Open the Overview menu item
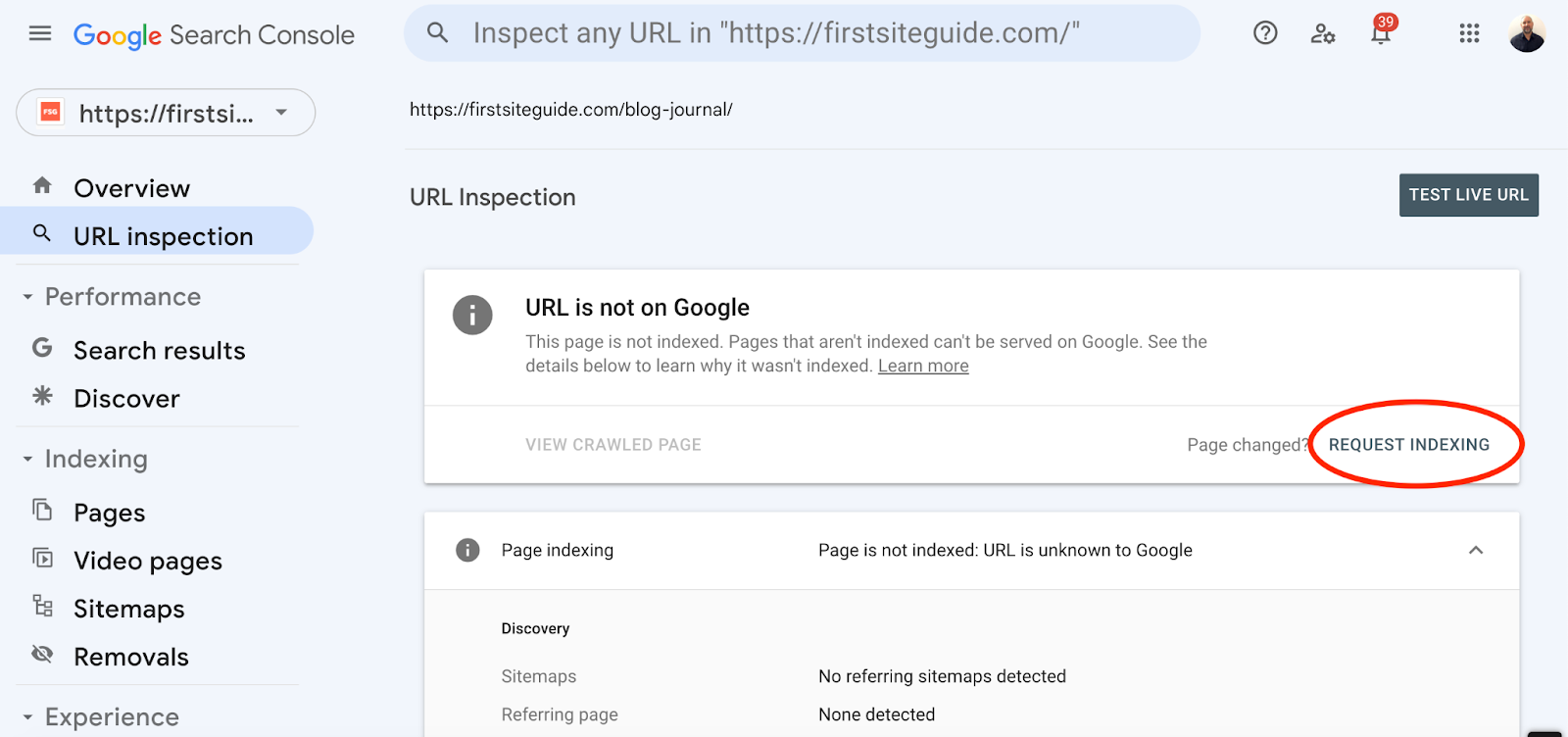 pyautogui.click(x=131, y=188)
